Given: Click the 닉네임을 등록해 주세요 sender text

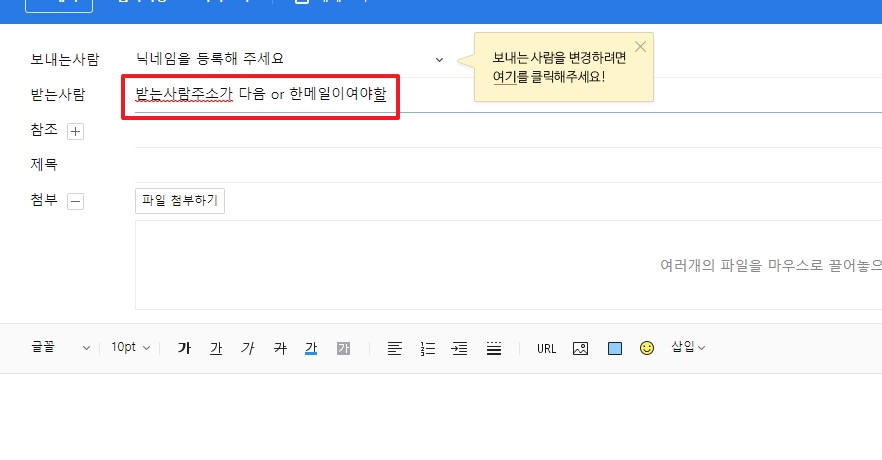Looking at the screenshot, I should coord(210,58).
